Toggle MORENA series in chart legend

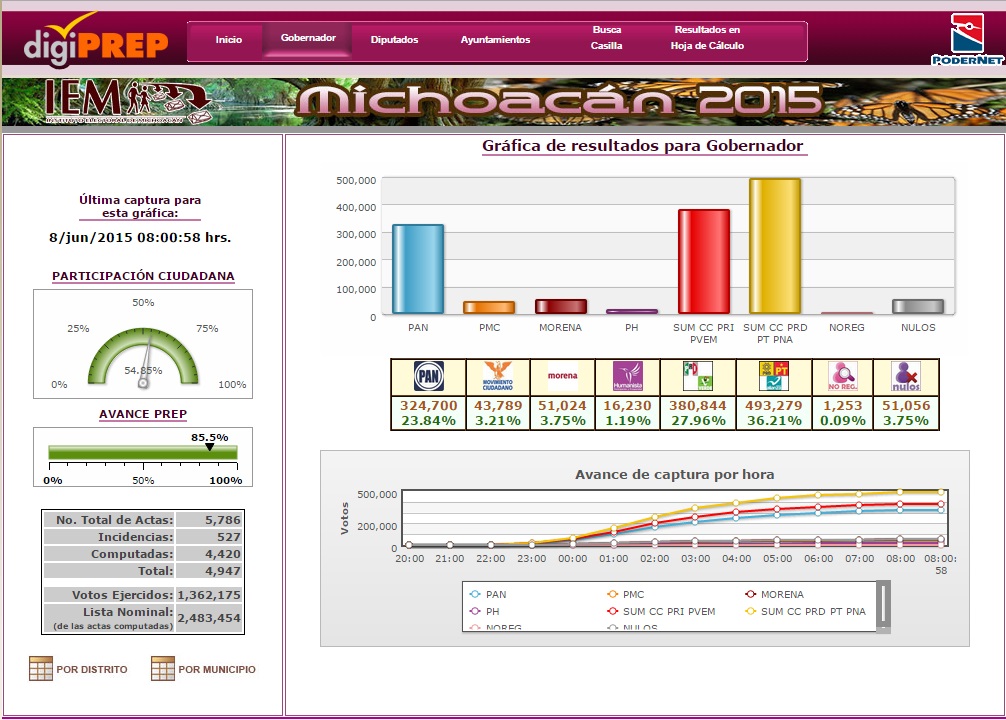tap(774, 594)
